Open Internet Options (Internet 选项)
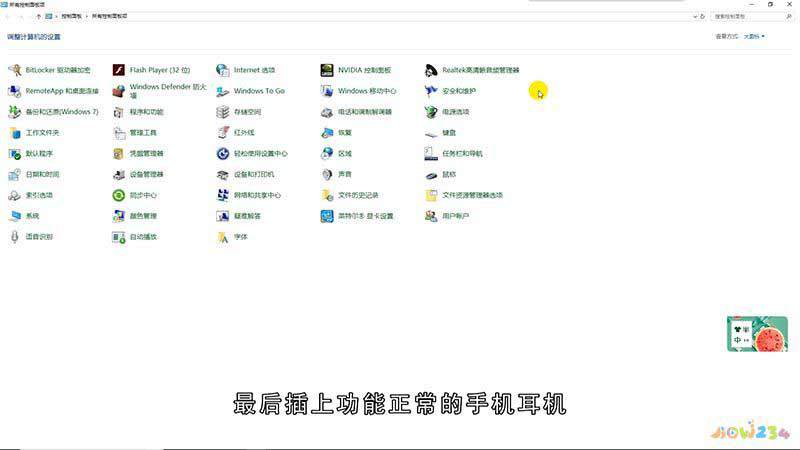 246,70
